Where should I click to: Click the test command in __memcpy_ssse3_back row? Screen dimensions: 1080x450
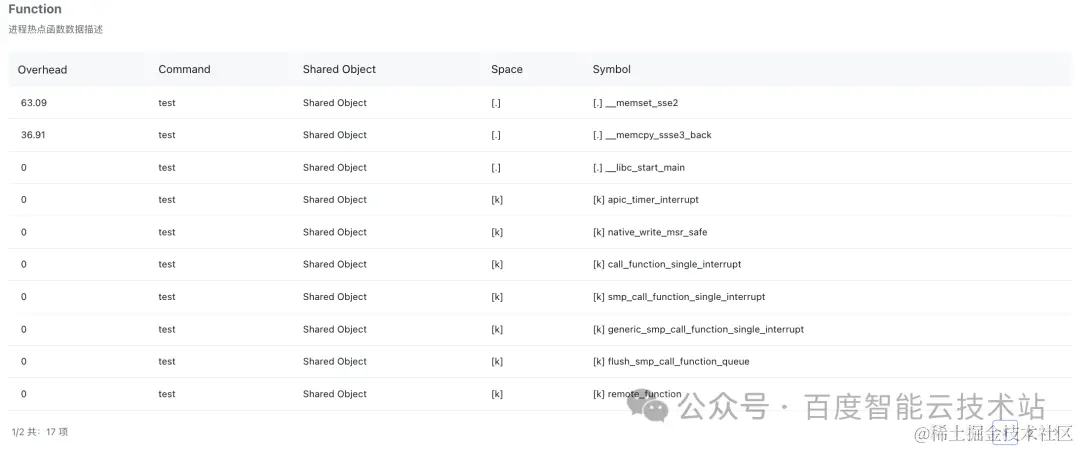click(x=167, y=135)
